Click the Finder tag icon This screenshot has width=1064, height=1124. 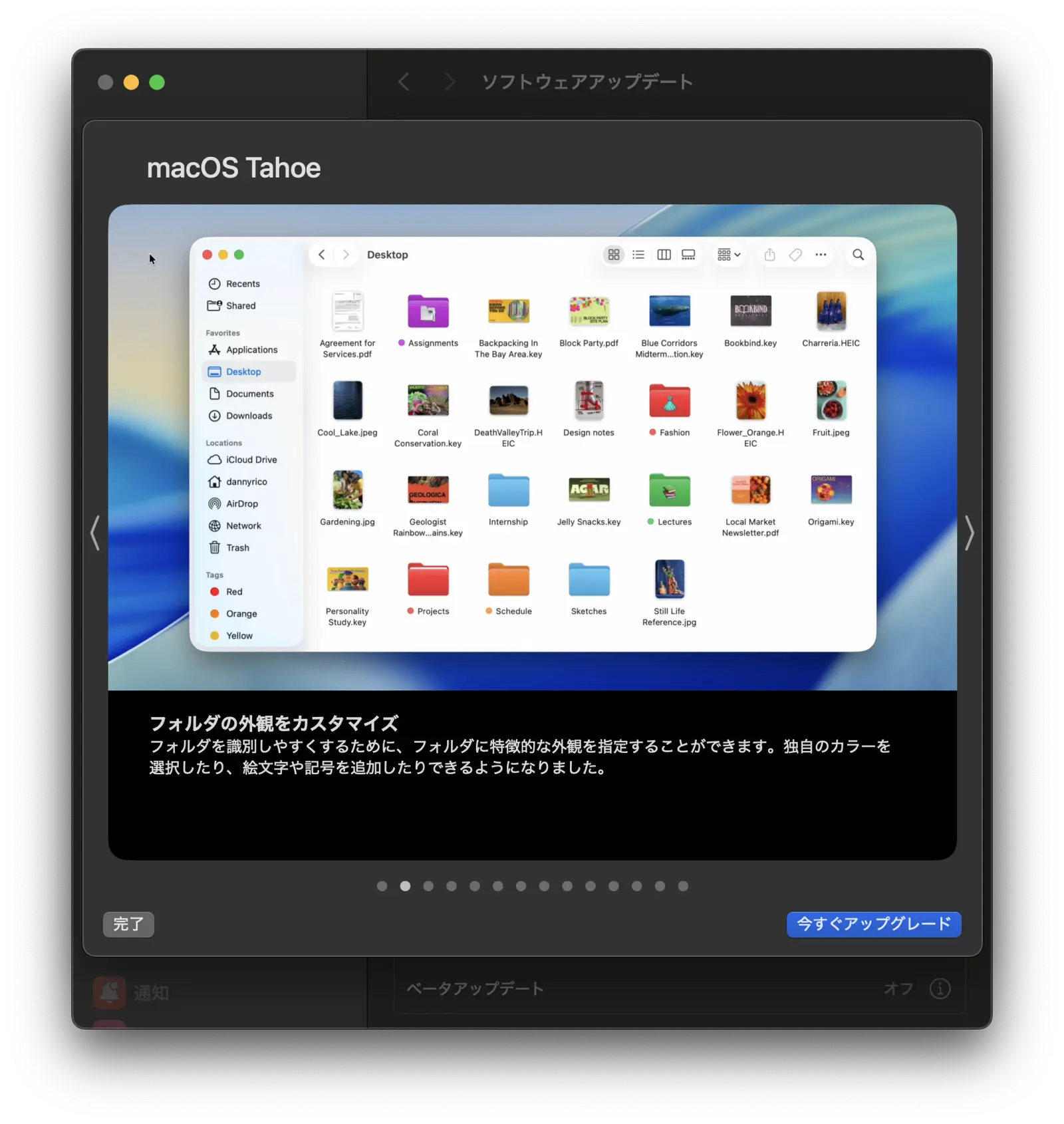click(795, 255)
